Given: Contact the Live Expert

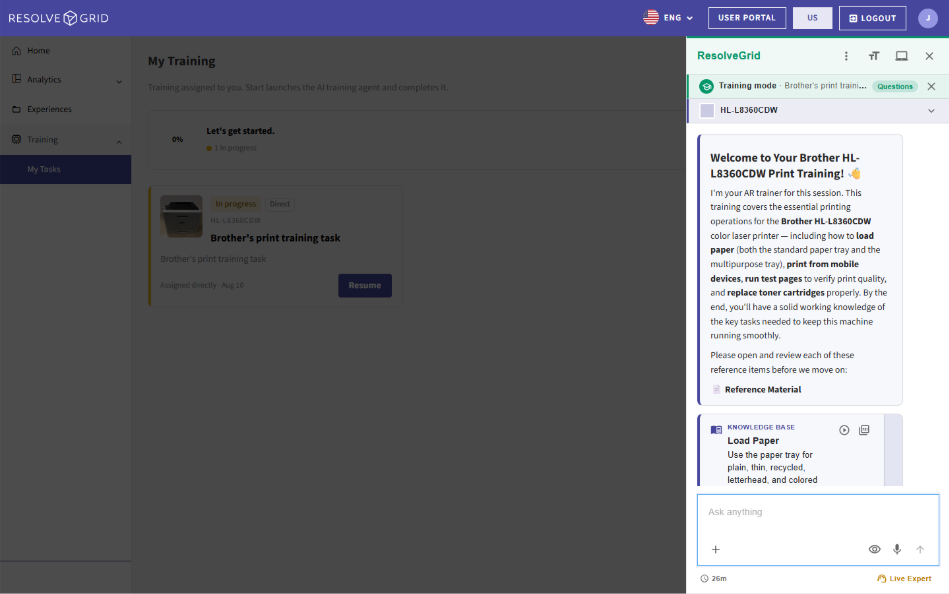Looking at the screenshot, I should [904, 579].
